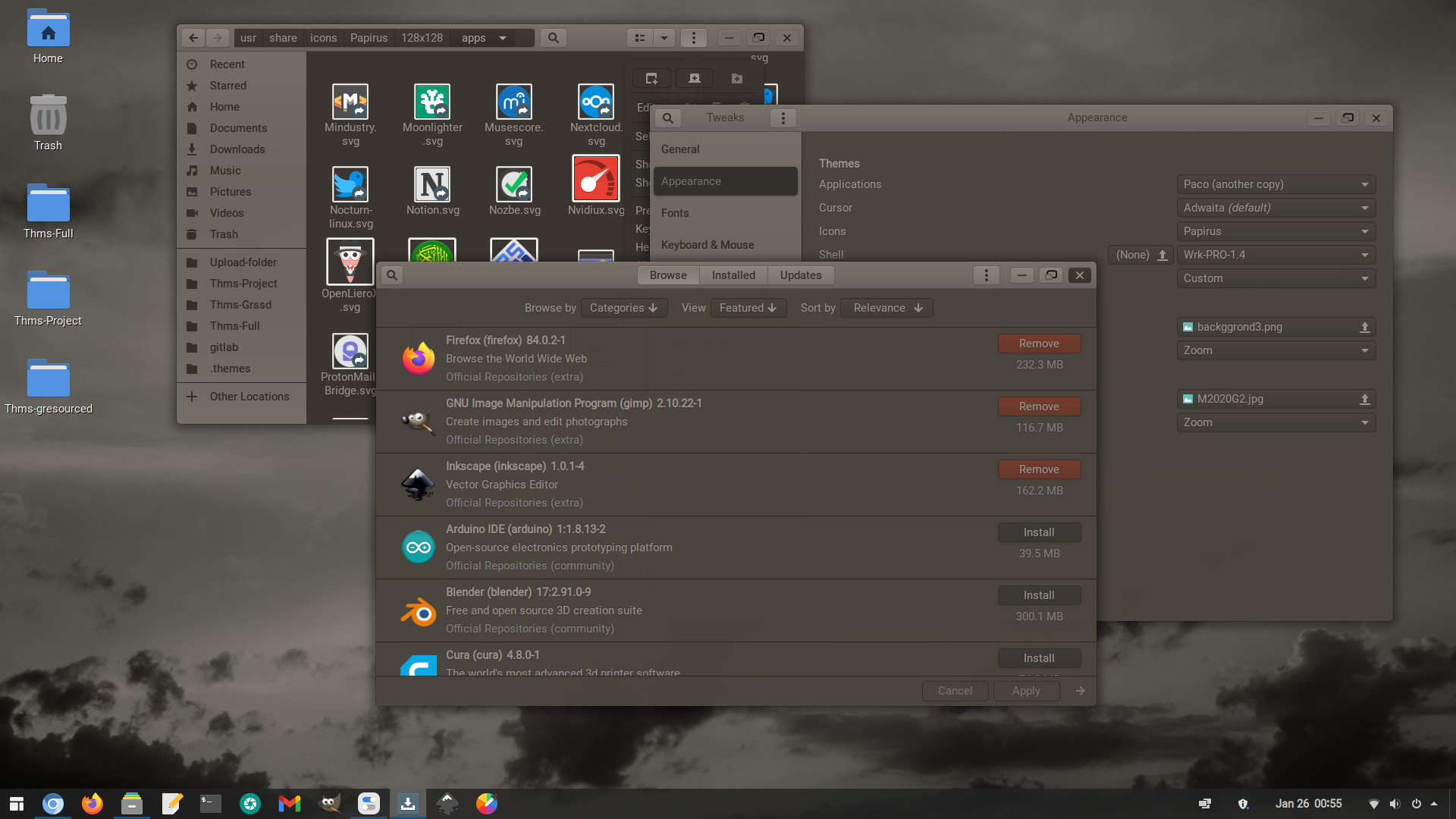This screenshot has height=819, width=1456.
Task: Upload a Shell theme via upload icon
Action: (1162, 255)
